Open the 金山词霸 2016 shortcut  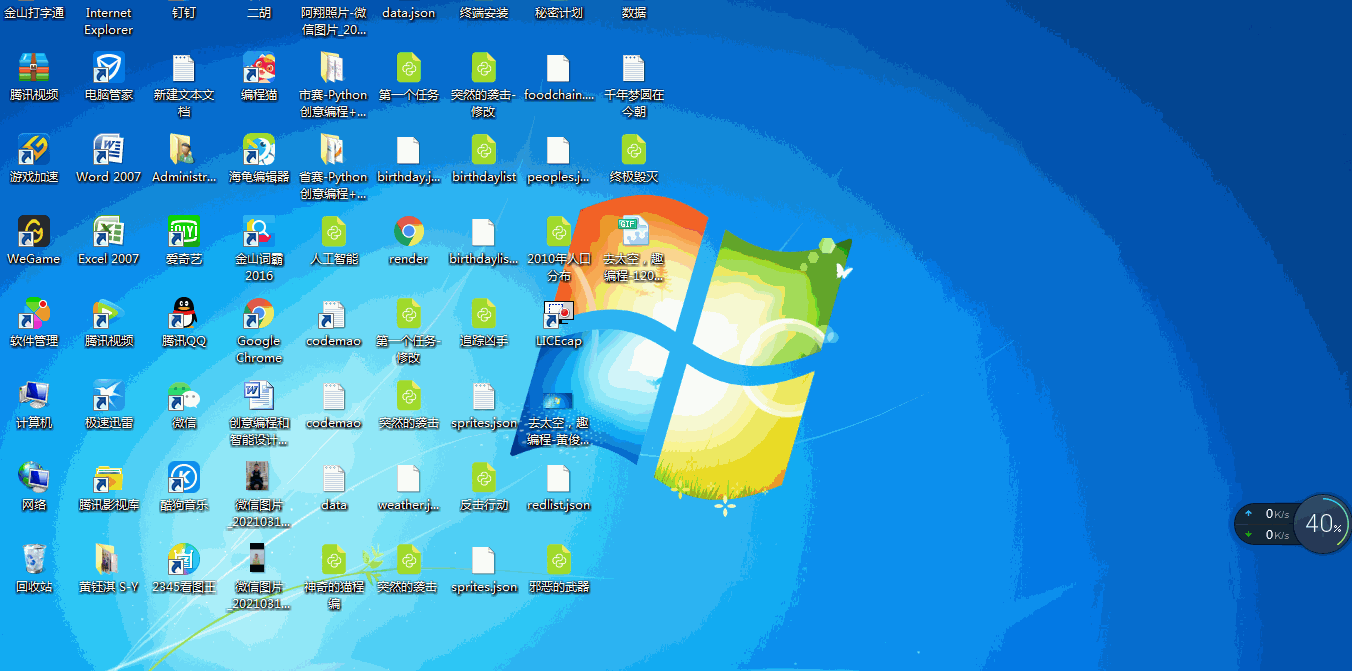pos(259,232)
